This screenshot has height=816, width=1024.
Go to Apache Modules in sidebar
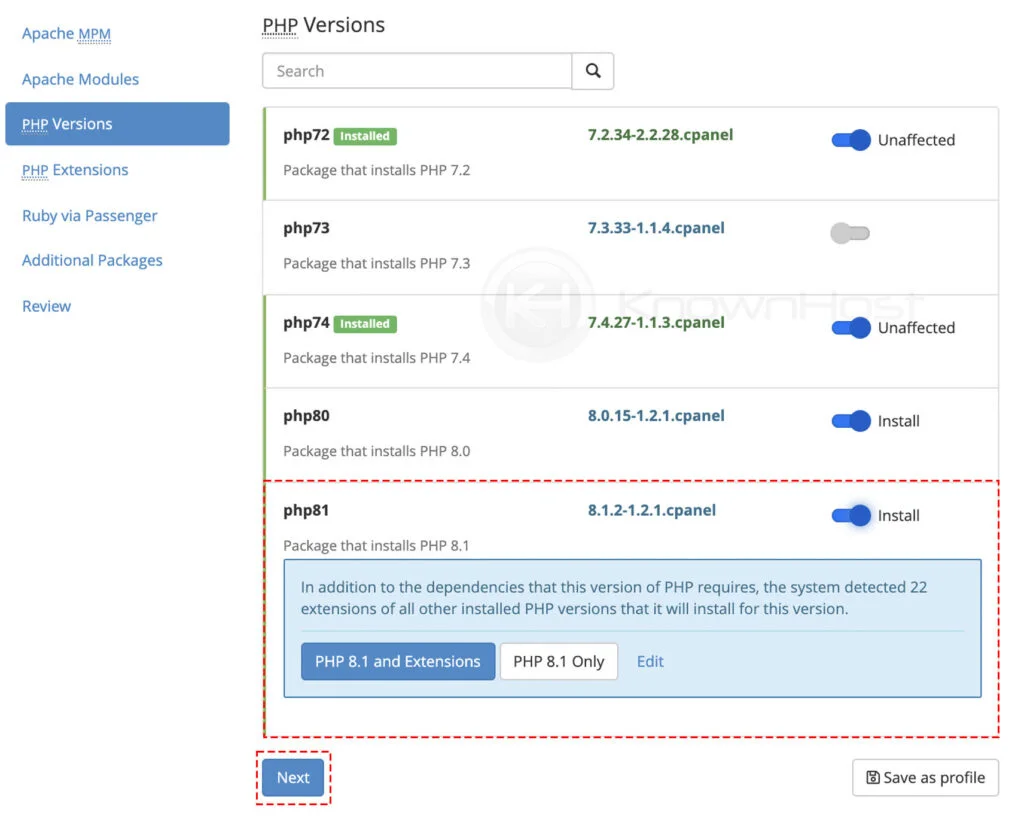pos(80,79)
